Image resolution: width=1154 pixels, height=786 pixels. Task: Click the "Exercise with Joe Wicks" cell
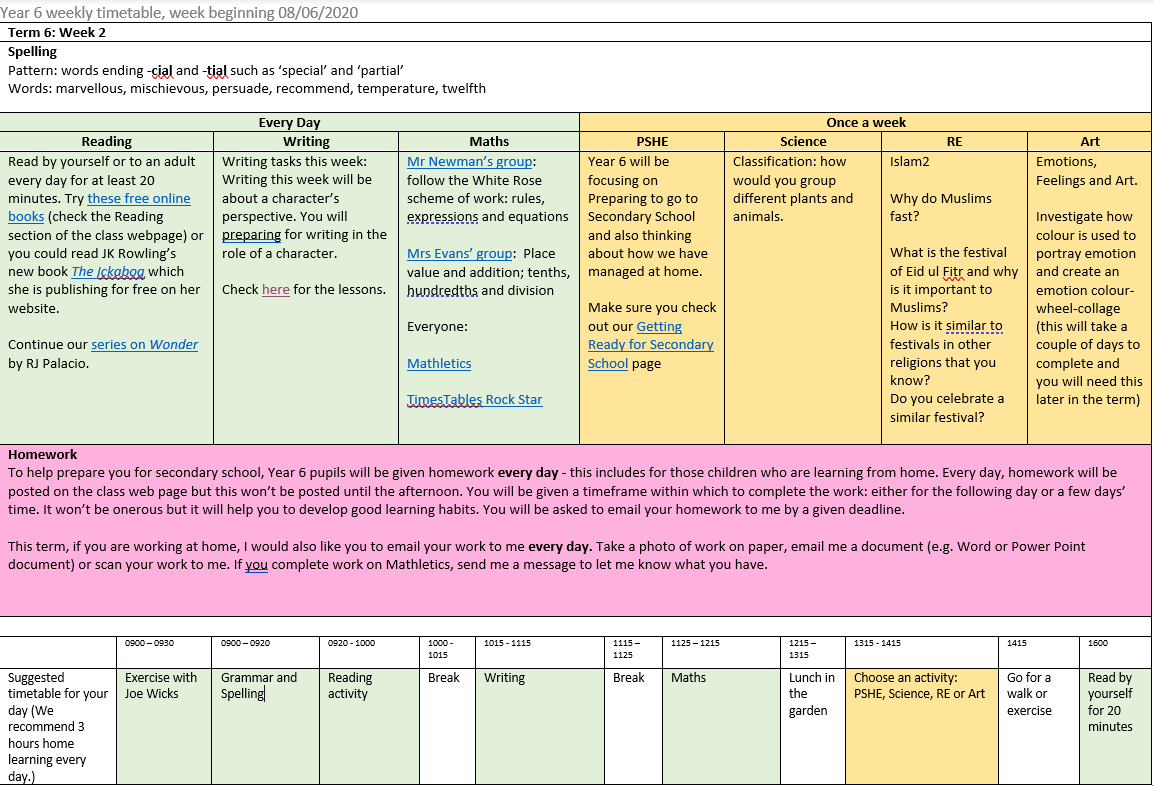161,685
